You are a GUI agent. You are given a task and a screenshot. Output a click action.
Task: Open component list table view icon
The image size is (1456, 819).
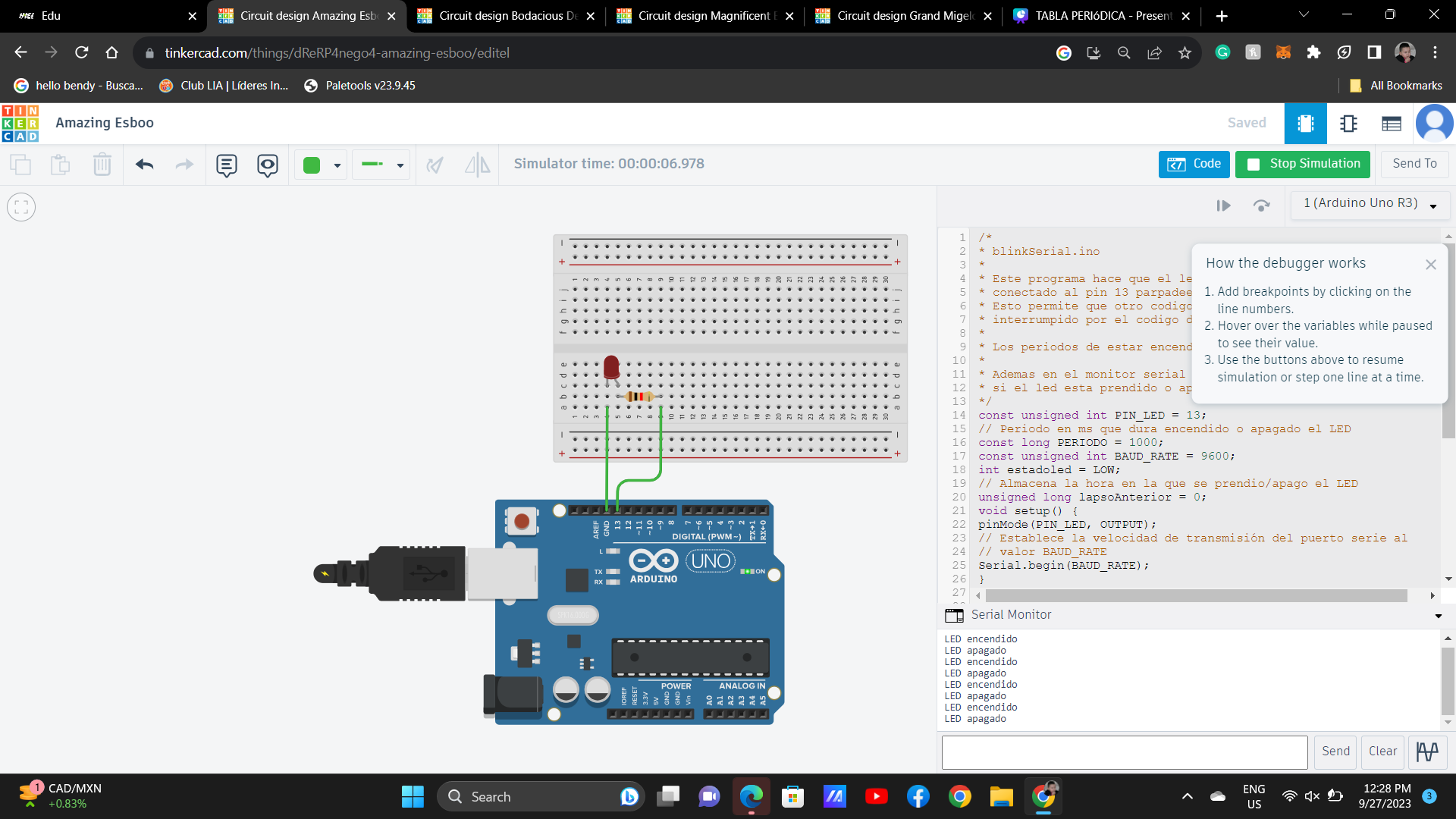tap(1391, 123)
